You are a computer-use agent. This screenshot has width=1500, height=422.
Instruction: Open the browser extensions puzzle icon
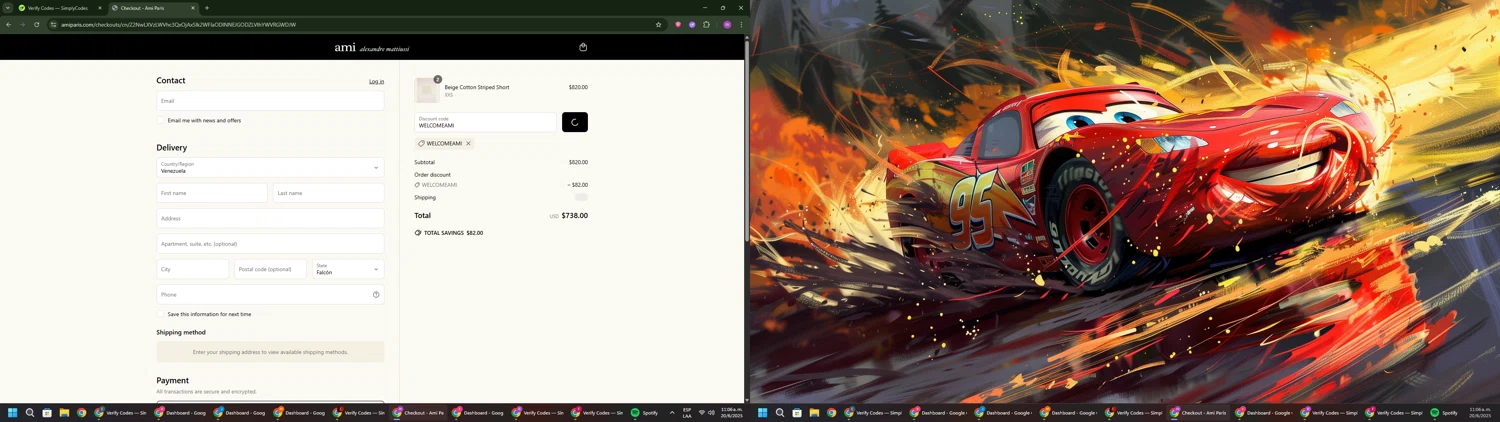pyautogui.click(x=706, y=25)
